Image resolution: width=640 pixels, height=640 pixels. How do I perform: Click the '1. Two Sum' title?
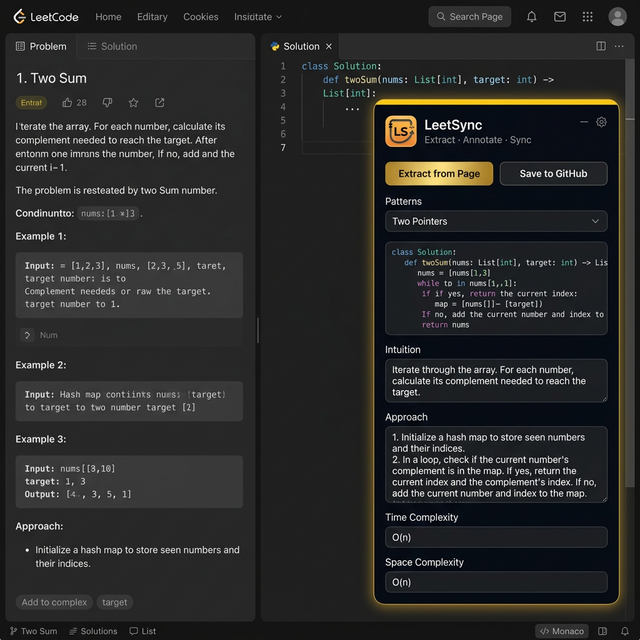(51, 78)
